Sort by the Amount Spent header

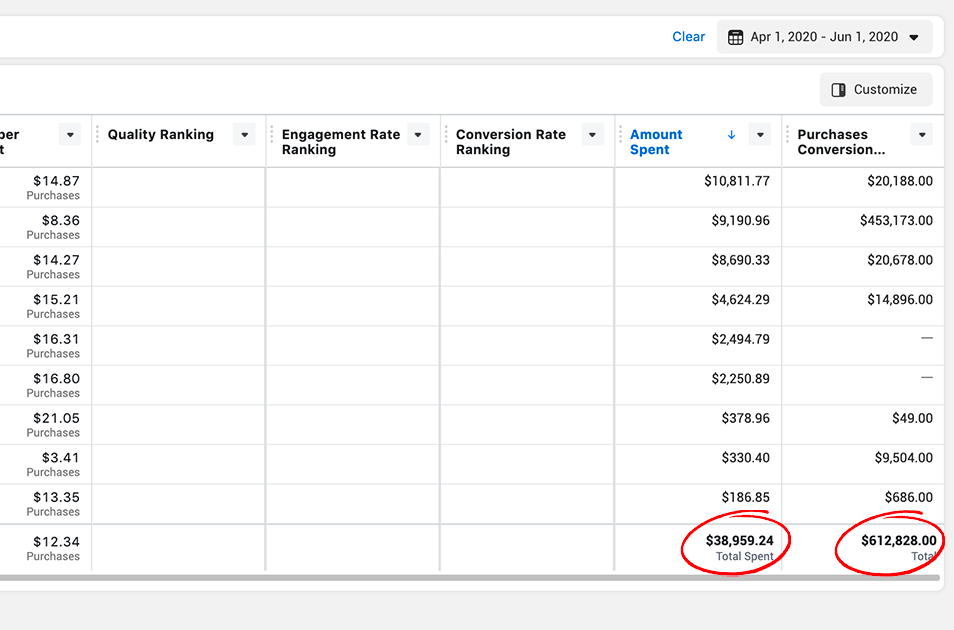[x=656, y=142]
